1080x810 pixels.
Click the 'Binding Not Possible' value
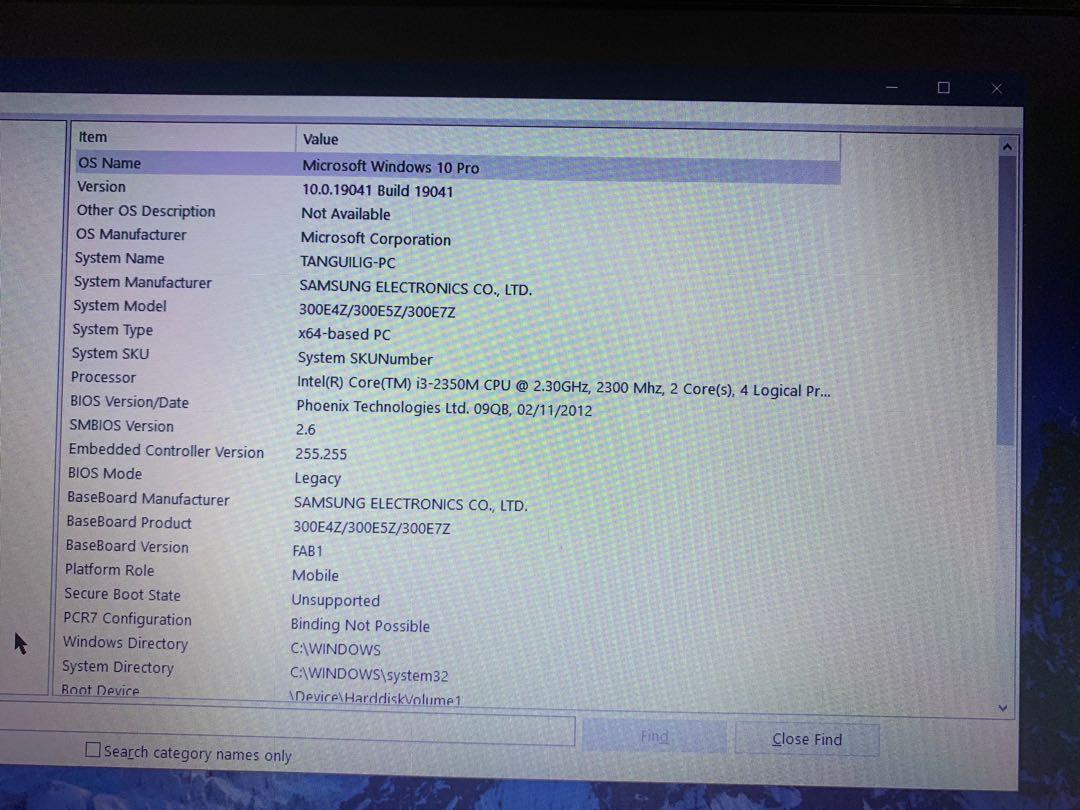tap(360, 625)
